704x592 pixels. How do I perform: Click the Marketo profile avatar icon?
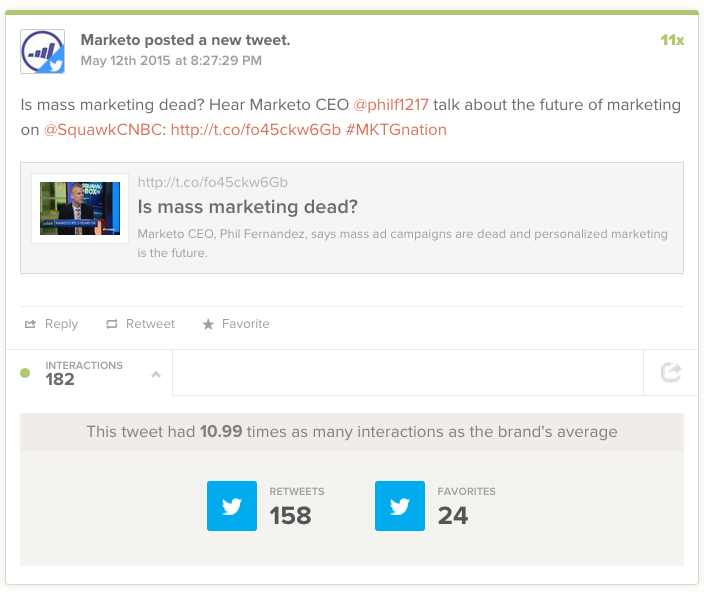tap(43, 51)
